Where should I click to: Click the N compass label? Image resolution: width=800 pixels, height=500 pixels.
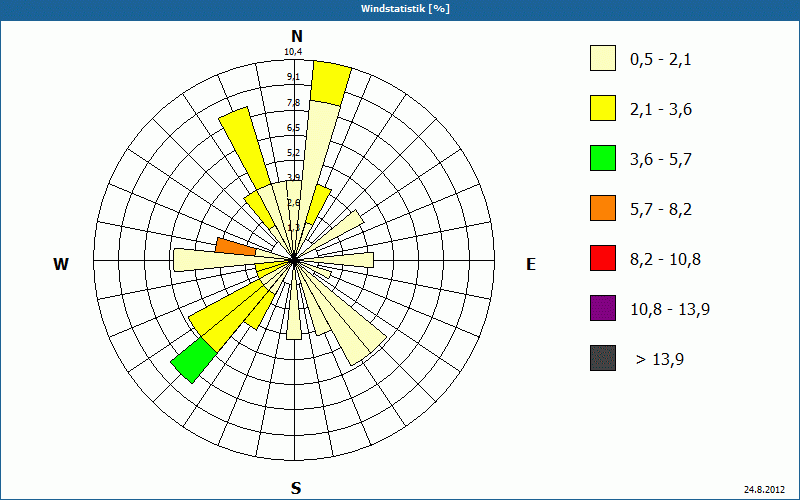click(x=296, y=36)
